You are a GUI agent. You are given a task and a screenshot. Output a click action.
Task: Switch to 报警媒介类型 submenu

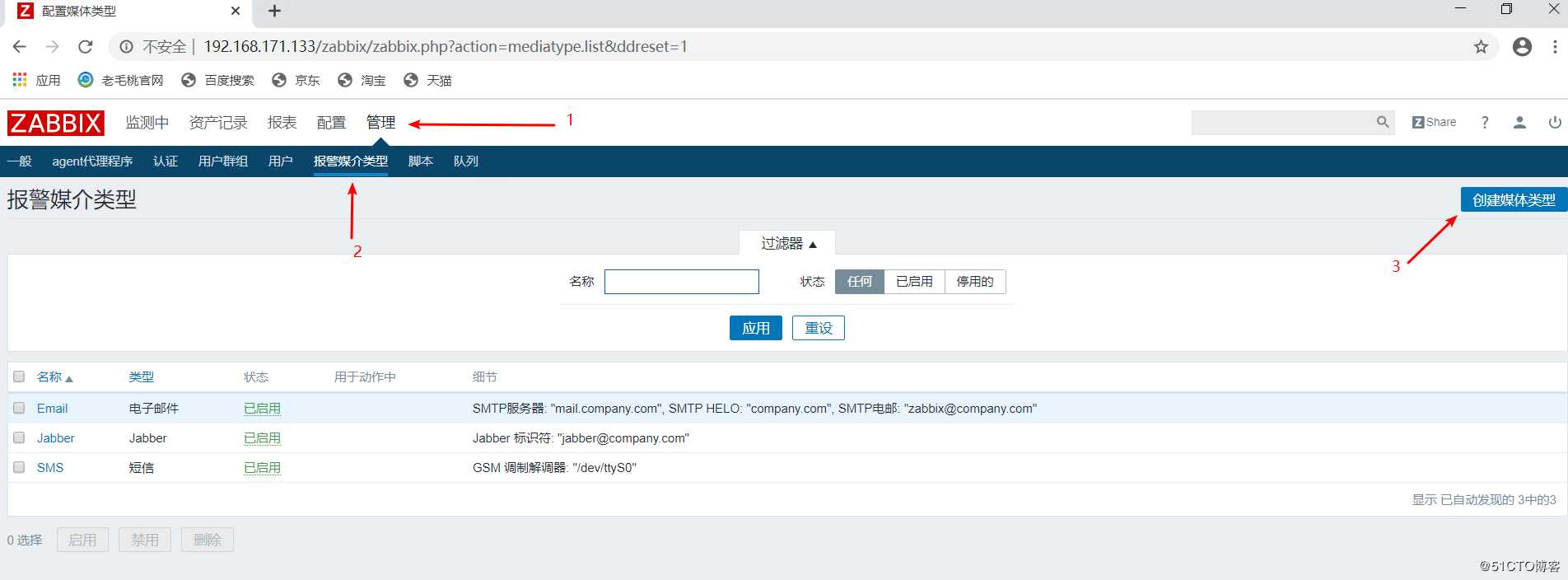coord(351,161)
